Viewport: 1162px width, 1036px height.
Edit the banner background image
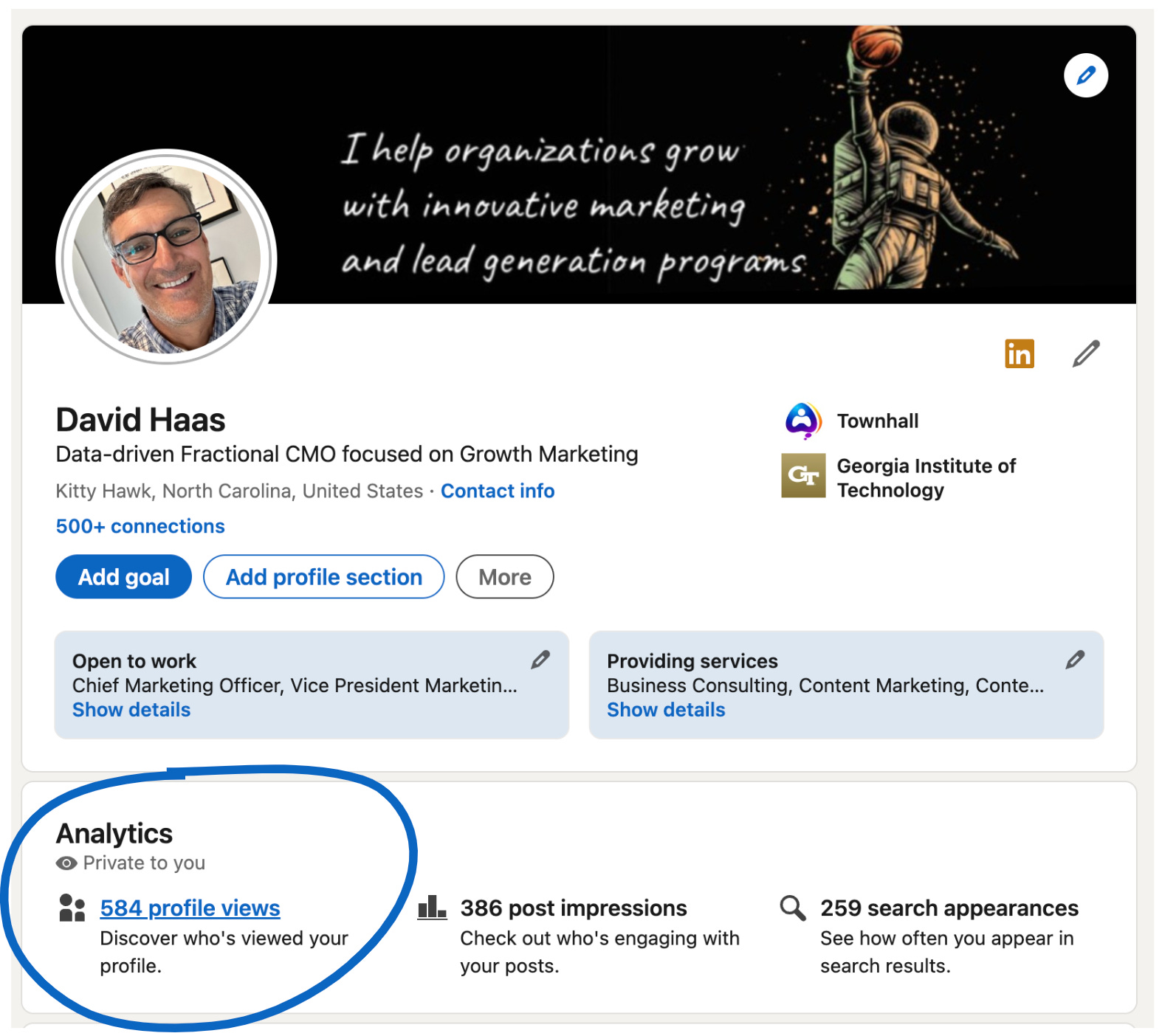pos(1085,75)
